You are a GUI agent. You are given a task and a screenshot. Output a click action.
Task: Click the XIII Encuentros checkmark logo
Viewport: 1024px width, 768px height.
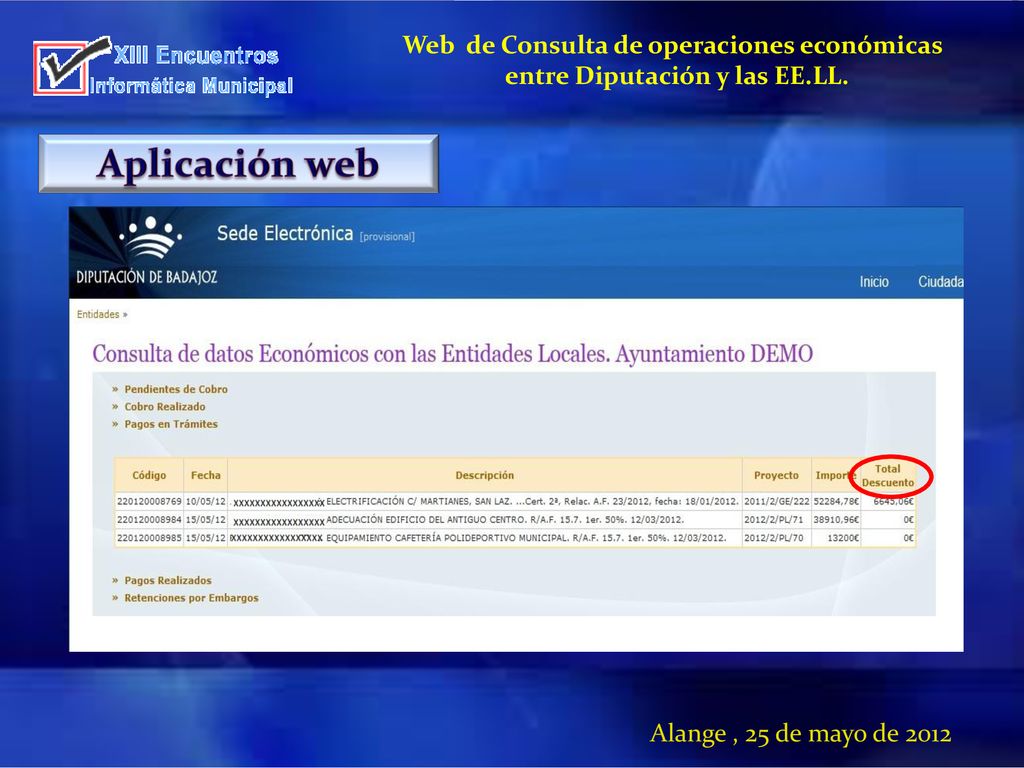click(x=72, y=66)
